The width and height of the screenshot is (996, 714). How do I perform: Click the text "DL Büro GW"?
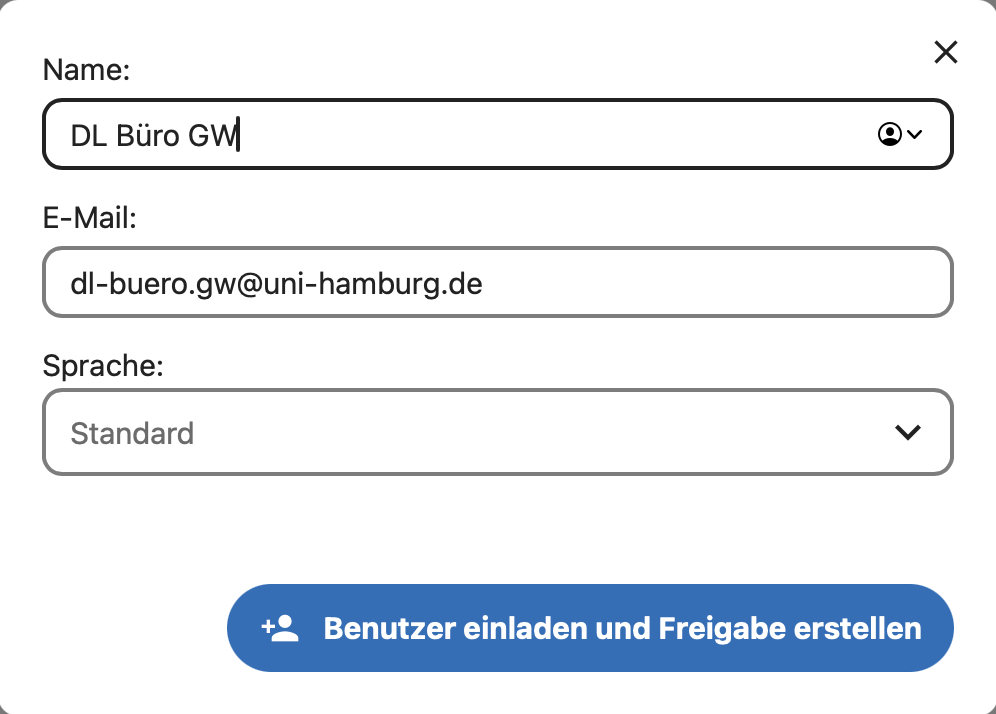tap(154, 135)
